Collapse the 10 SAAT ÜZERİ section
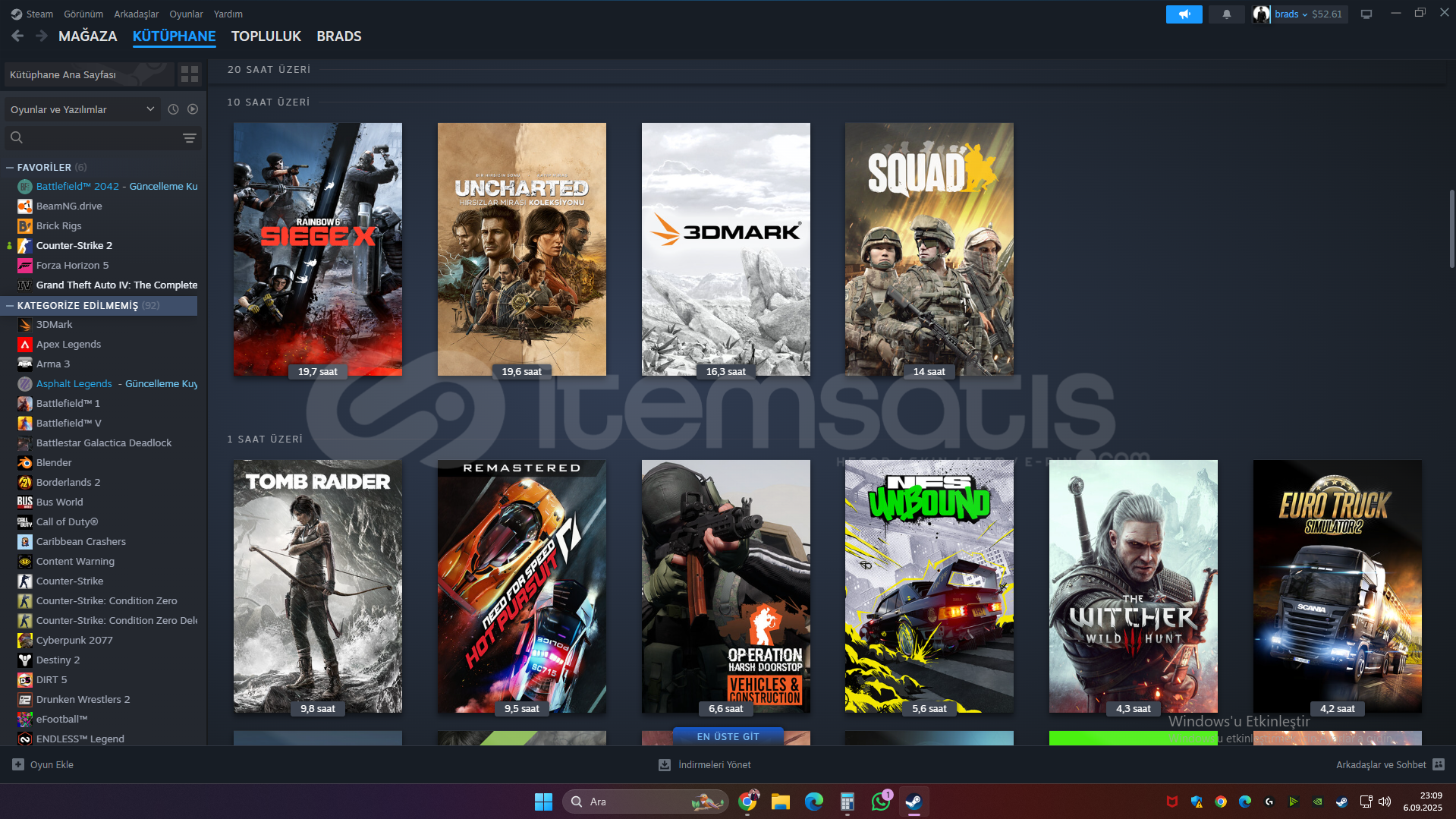Image resolution: width=1456 pixels, height=819 pixels. [269, 102]
